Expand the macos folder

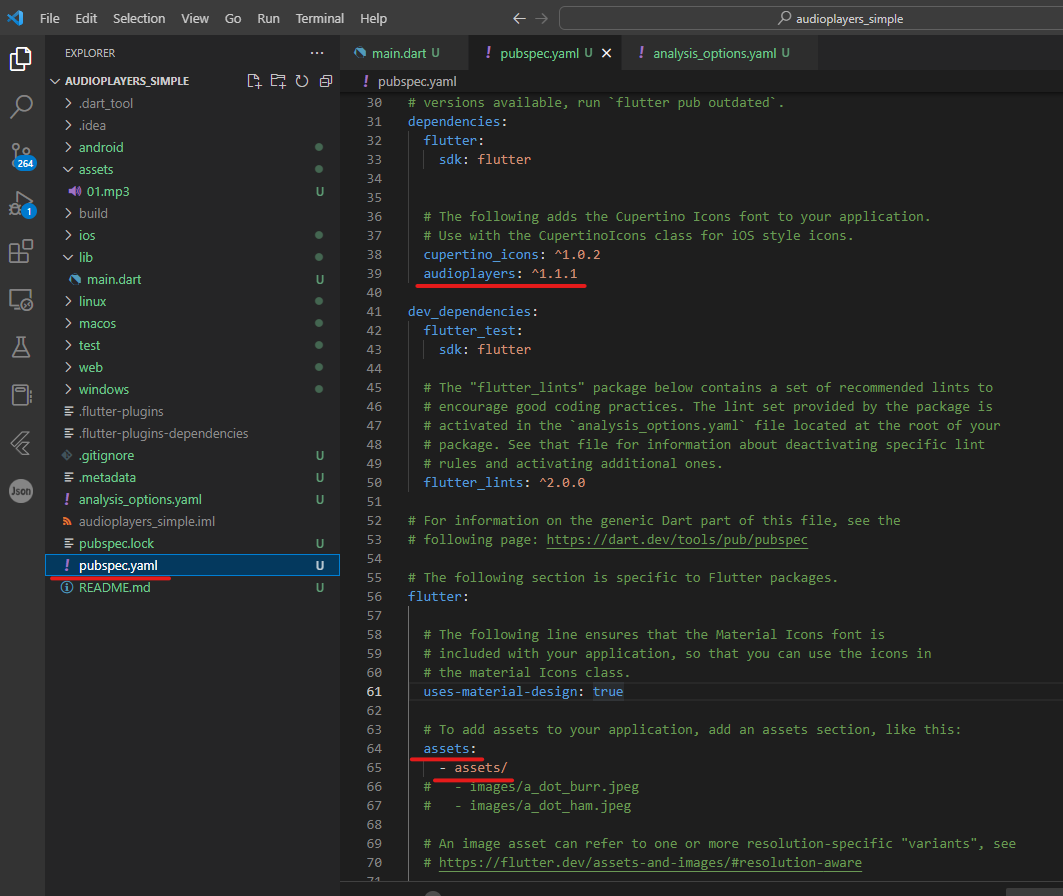pos(193,323)
